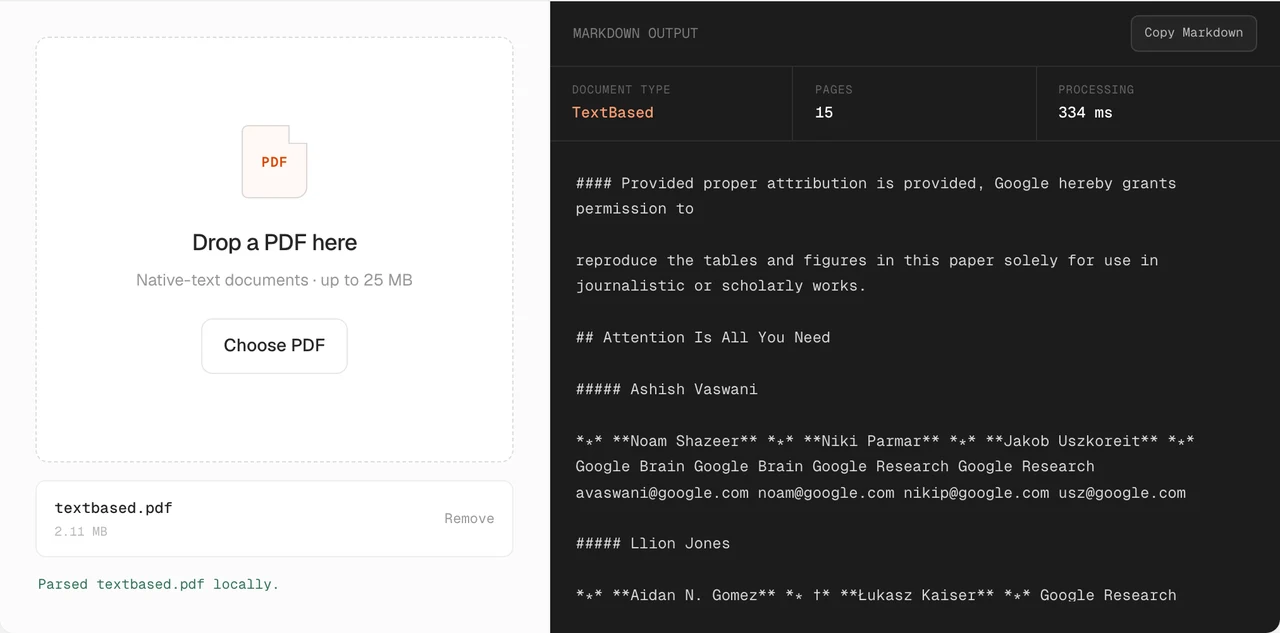Click the 'Drop a PDF here' heading
This screenshot has height=633, width=1280.
(274, 242)
